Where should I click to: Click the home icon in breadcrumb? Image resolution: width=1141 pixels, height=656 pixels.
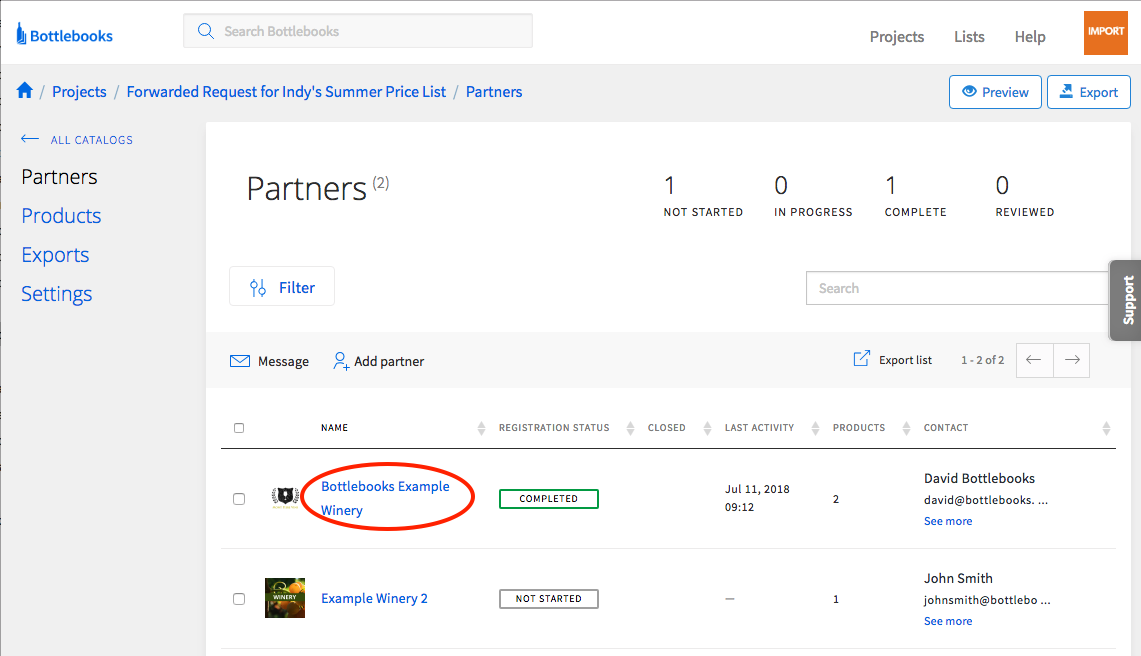(x=25, y=90)
